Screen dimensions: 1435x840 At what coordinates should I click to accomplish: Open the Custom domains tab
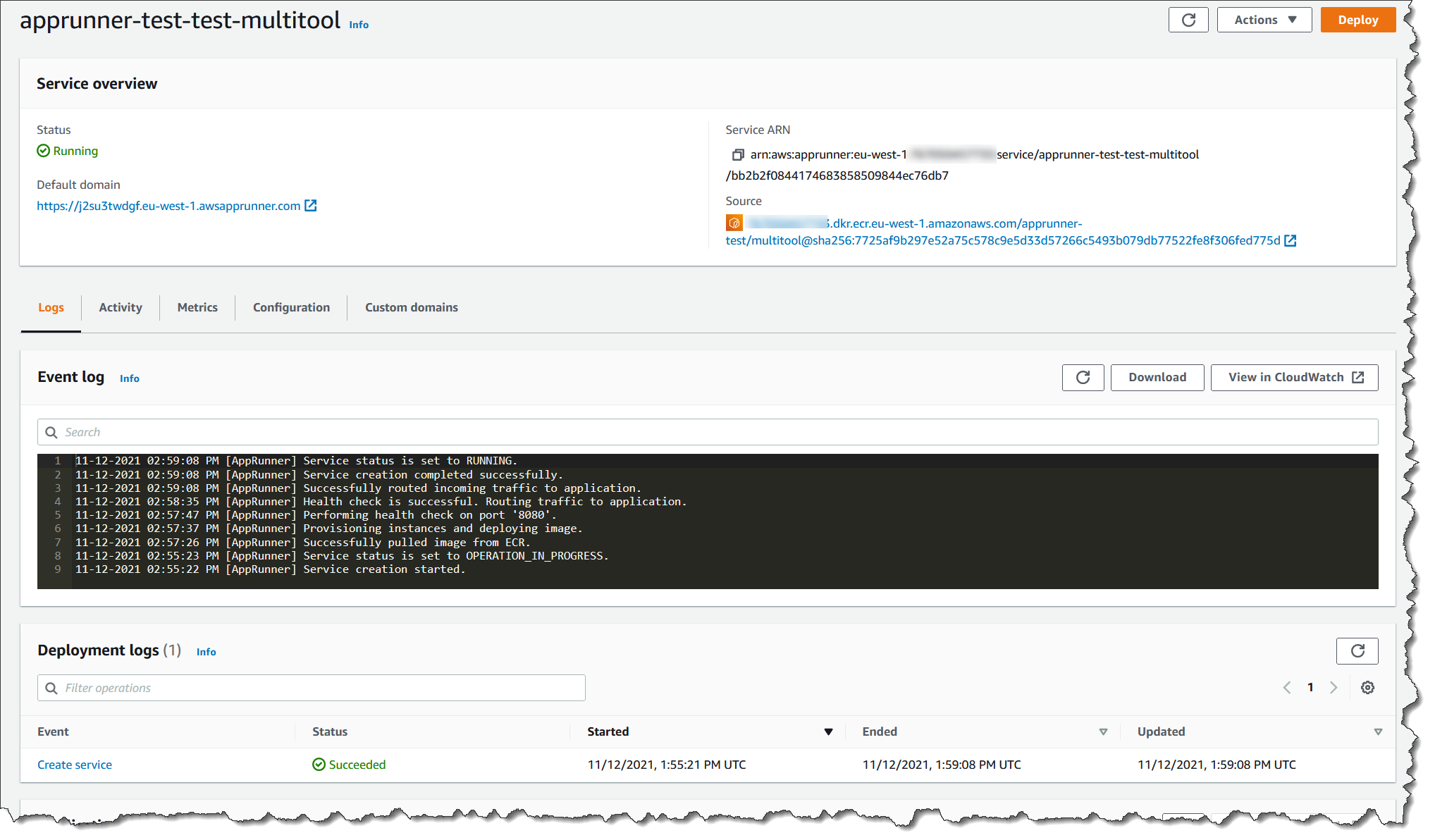(412, 307)
